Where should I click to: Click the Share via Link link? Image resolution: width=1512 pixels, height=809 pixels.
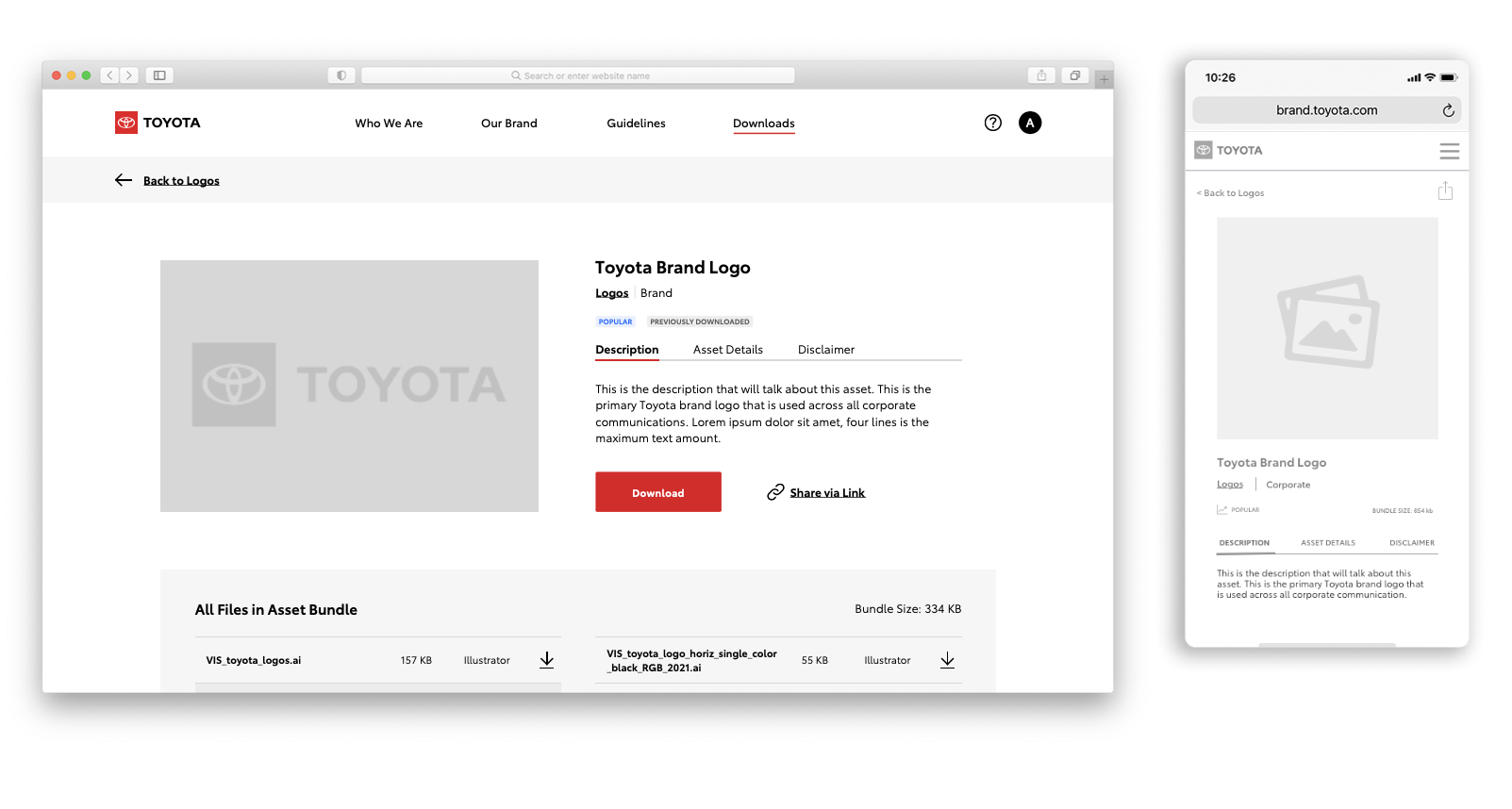coord(827,493)
